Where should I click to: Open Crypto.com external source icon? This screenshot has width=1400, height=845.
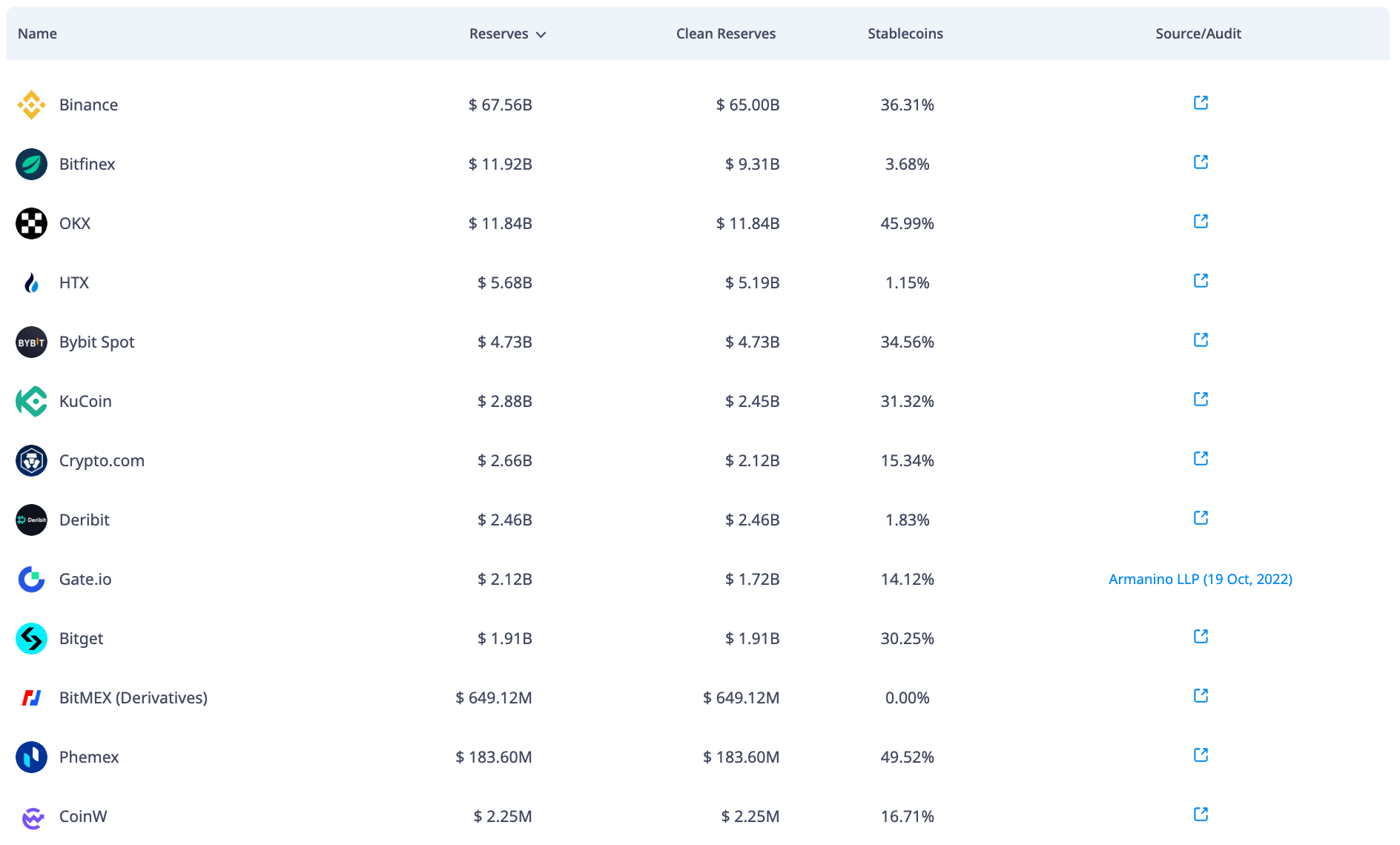(1201, 459)
